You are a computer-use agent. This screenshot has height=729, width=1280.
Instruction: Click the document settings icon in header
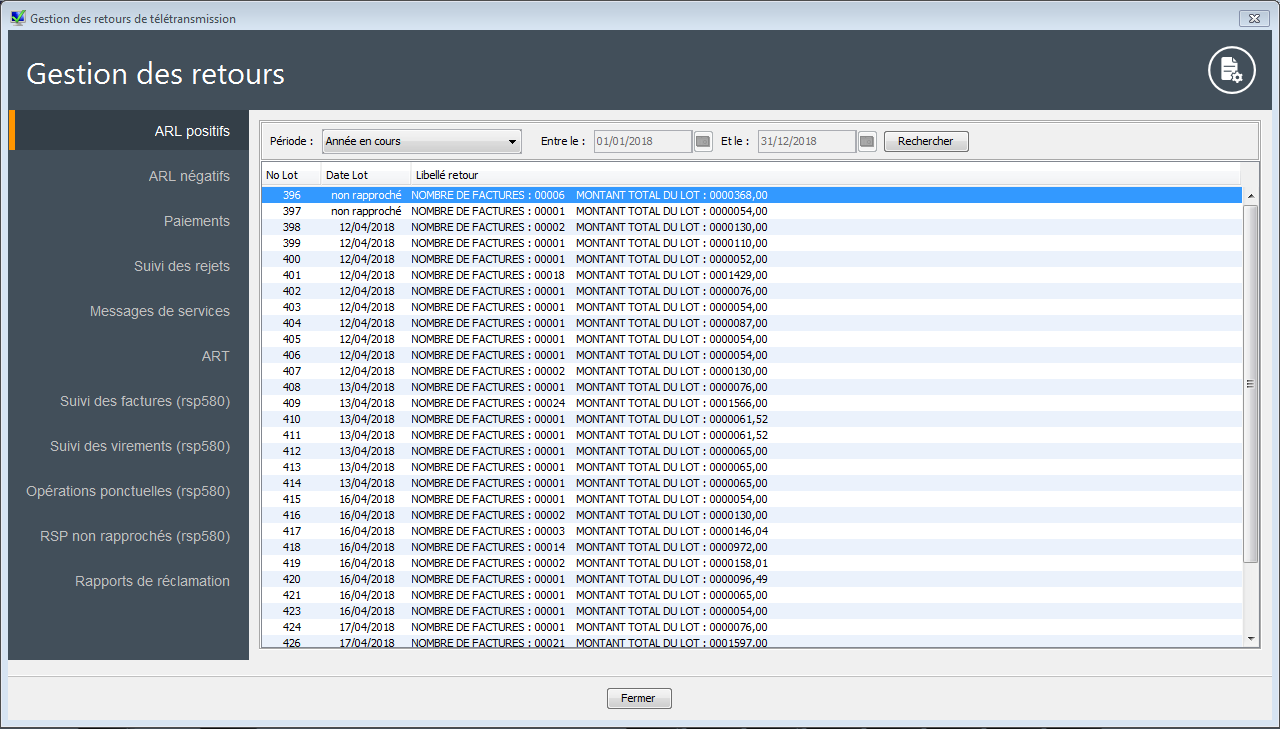click(x=1231, y=71)
